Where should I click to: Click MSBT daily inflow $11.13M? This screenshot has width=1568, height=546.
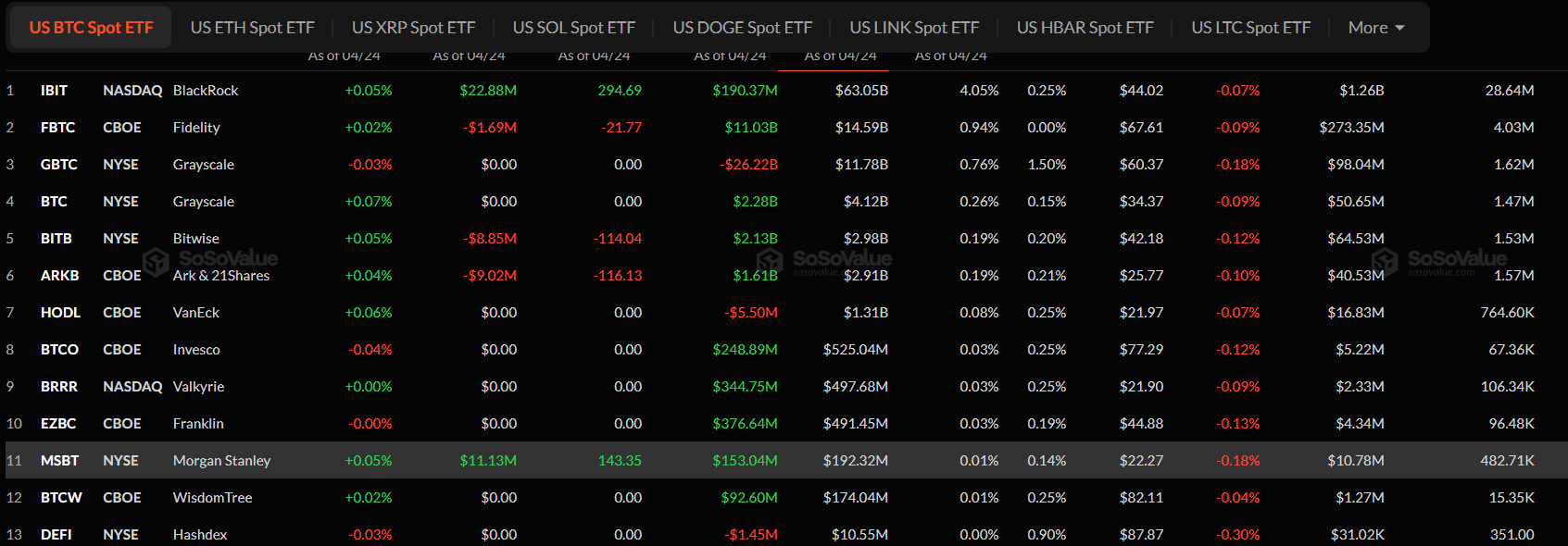tap(488, 461)
